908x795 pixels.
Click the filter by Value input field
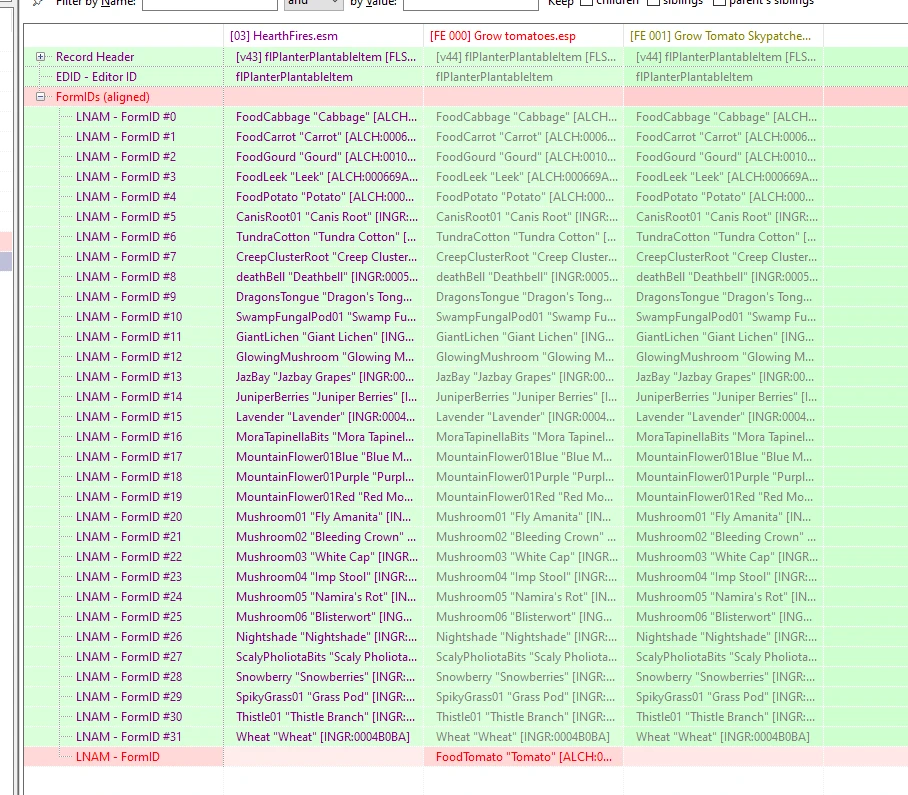click(470, 3)
